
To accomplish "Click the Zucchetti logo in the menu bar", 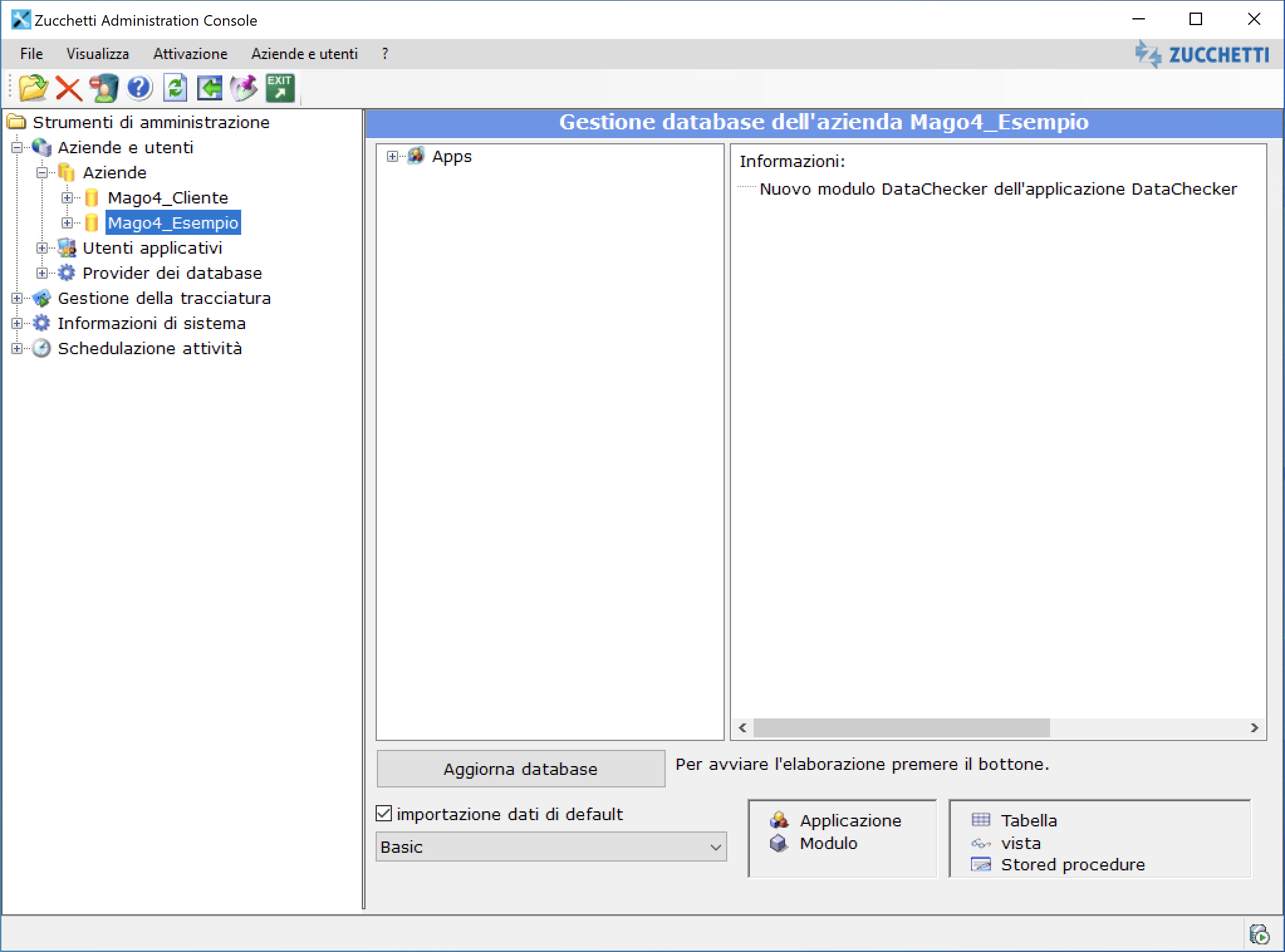I will coord(1201,54).
